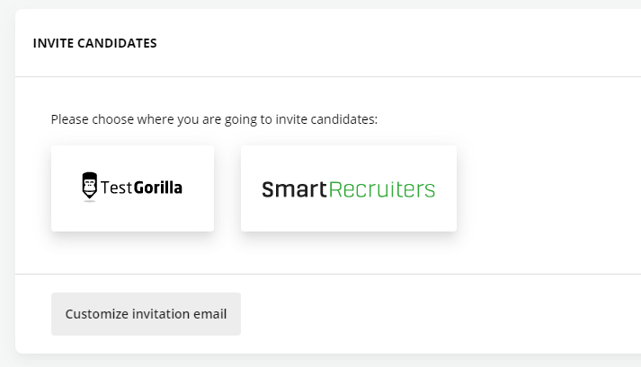
Task: Click the bold Gorilla wordmark
Action: pyautogui.click(x=158, y=188)
